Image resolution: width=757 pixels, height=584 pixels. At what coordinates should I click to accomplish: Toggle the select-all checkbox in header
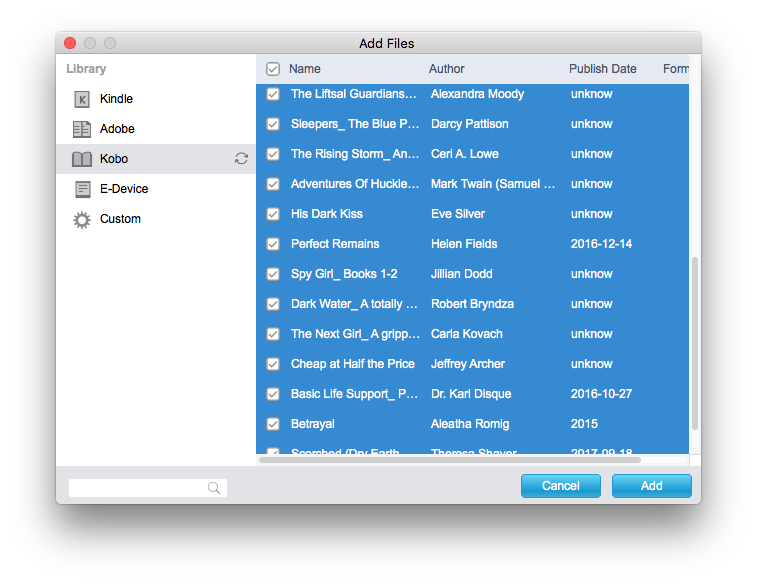pyautogui.click(x=273, y=69)
